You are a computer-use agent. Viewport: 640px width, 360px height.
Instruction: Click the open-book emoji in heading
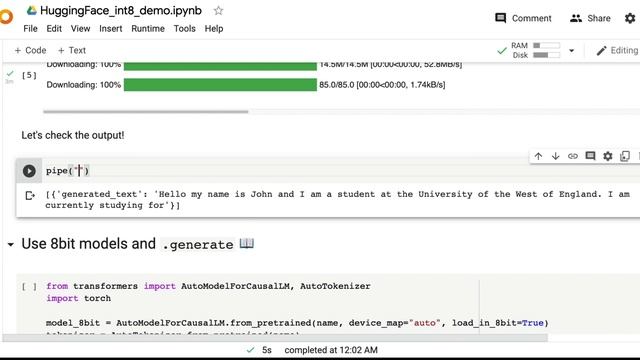pos(247,244)
